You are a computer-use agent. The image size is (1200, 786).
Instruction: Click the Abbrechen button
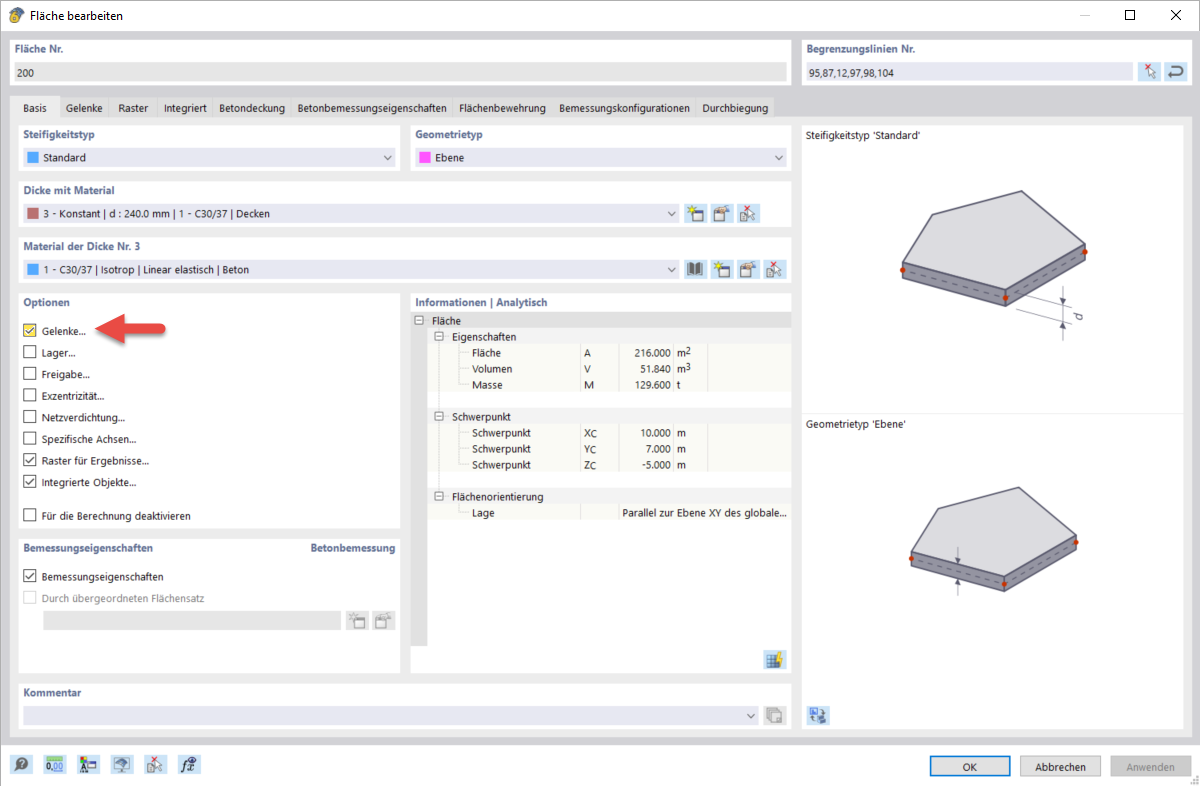click(x=1060, y=767)
